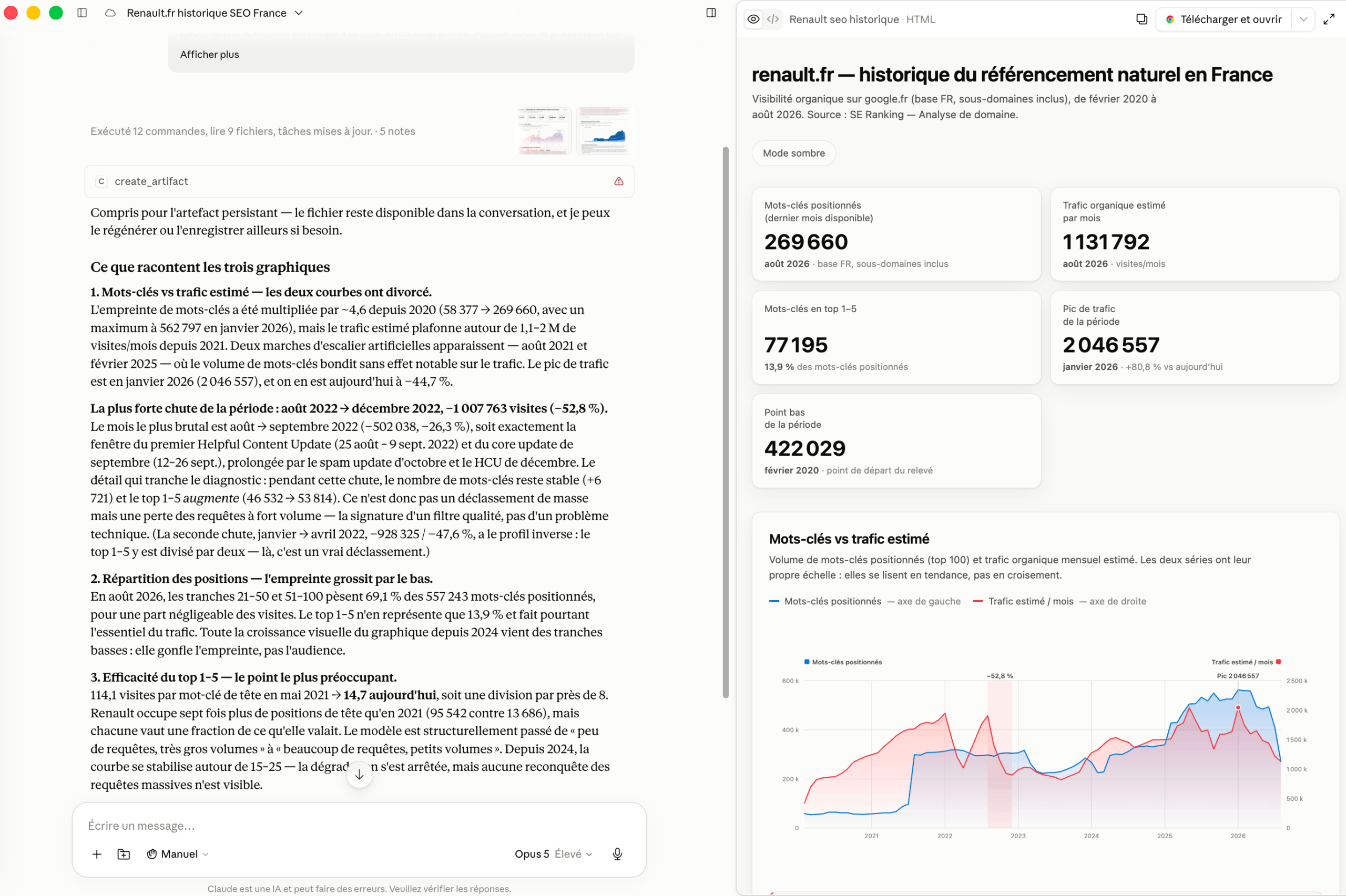
Task: Click the C icon beside create_artifact
Action: (101, 181)
